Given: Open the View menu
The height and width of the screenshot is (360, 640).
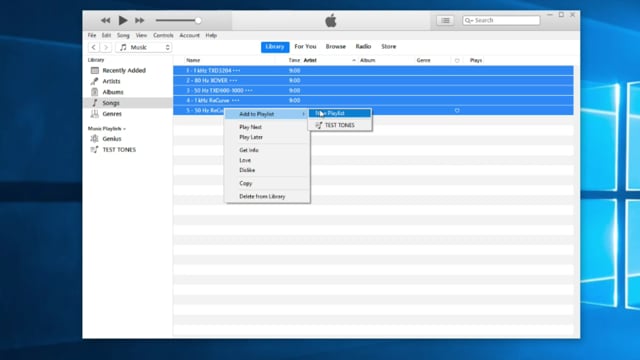Looking at the screenshot, I should pos(141,36).
